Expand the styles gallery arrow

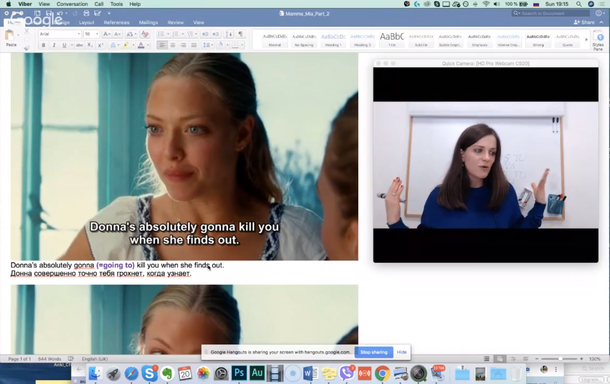(x=586, y=39)
